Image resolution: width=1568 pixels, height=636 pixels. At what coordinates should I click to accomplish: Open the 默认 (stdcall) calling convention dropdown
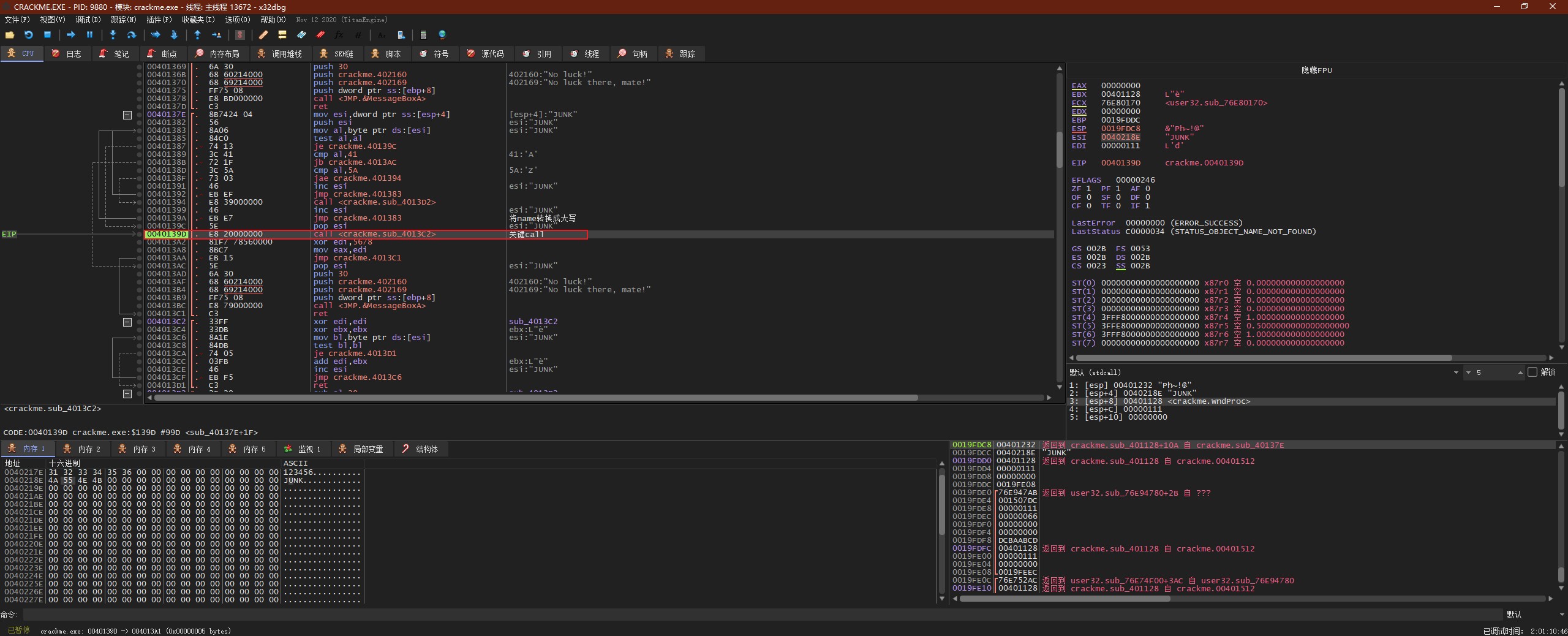[1455, 373]
